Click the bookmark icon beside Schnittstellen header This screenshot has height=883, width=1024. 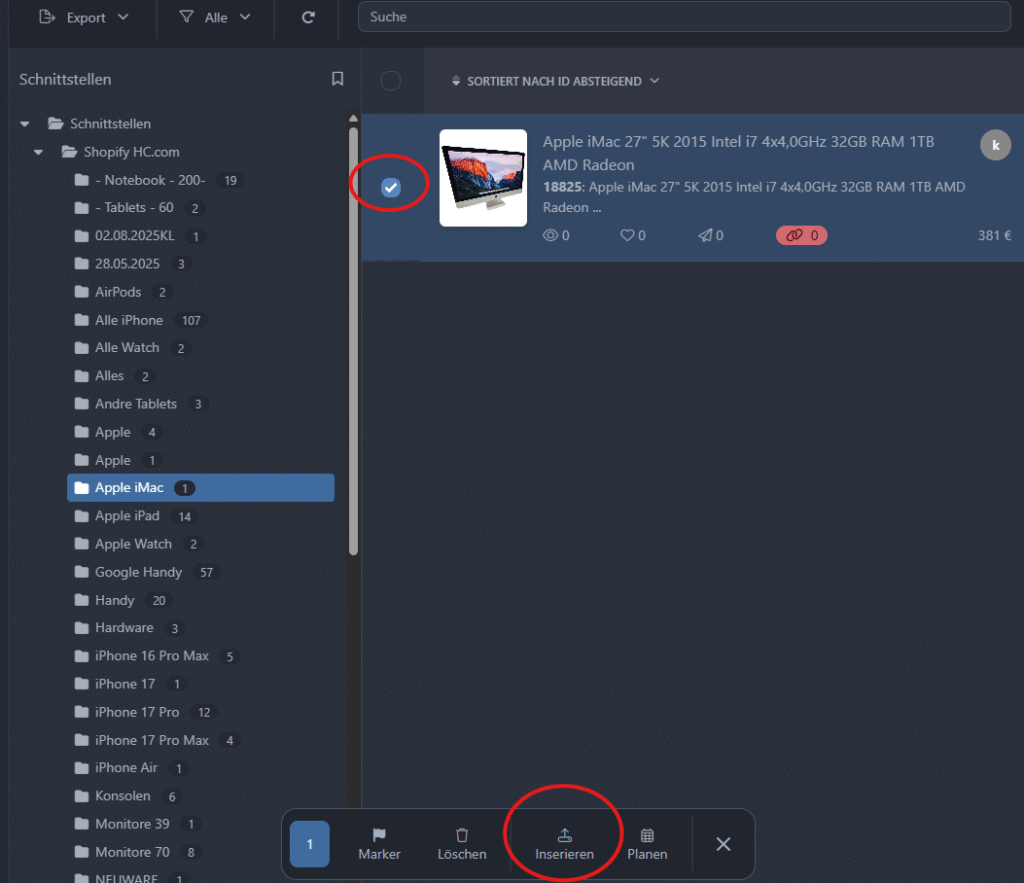pos(338,79)
